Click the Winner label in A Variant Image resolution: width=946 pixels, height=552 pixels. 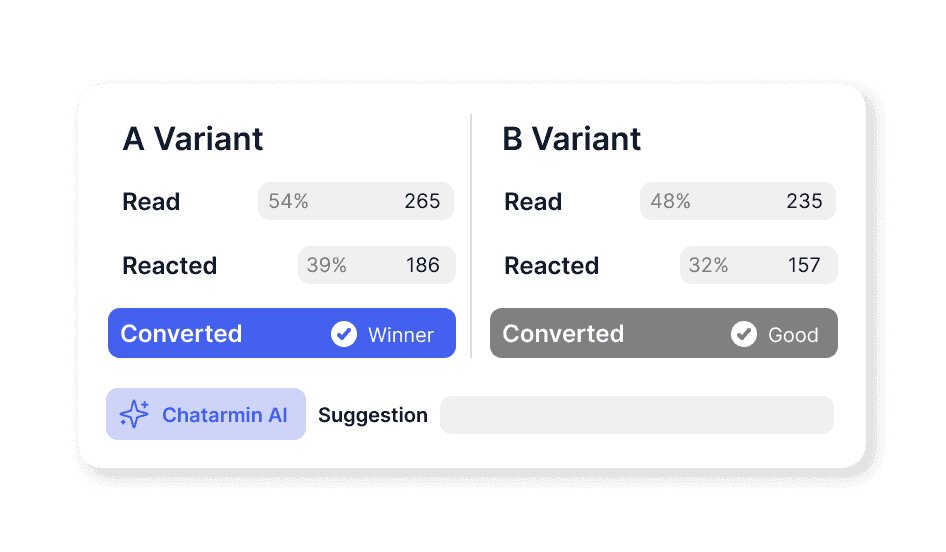[401, 335]
